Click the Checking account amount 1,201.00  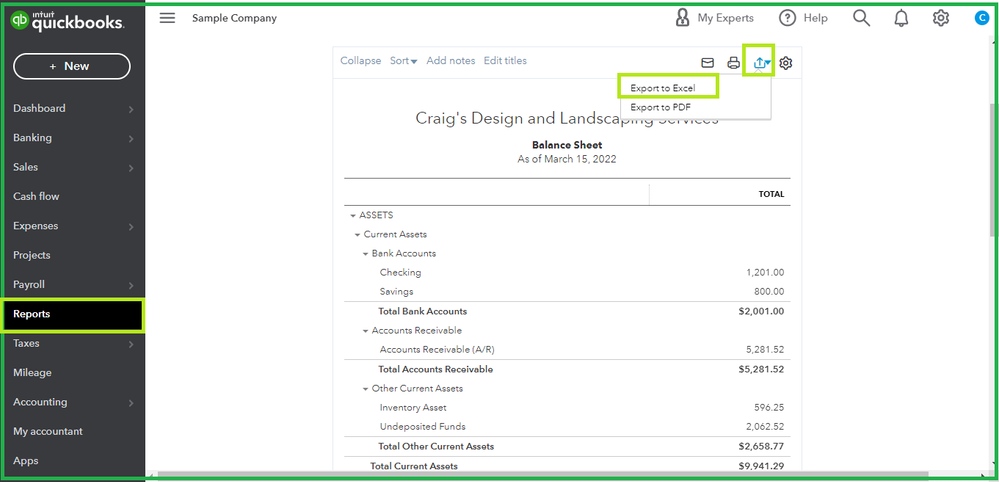(x=765, y=272)
